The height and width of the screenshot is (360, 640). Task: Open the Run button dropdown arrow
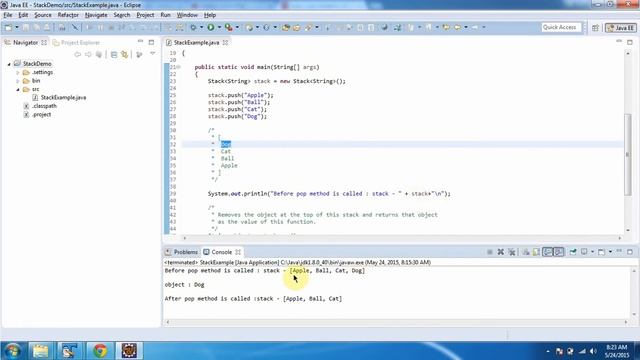[219, 27]
